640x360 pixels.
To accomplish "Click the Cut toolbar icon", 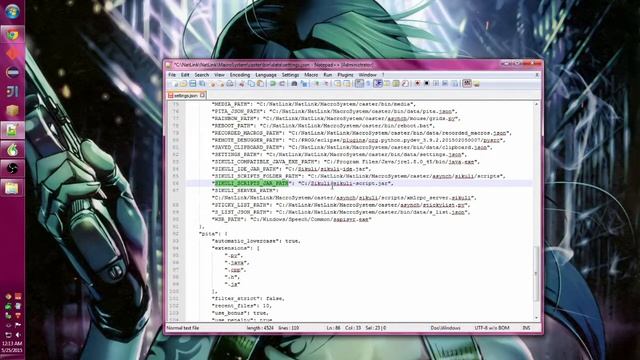I will point(241,84).
